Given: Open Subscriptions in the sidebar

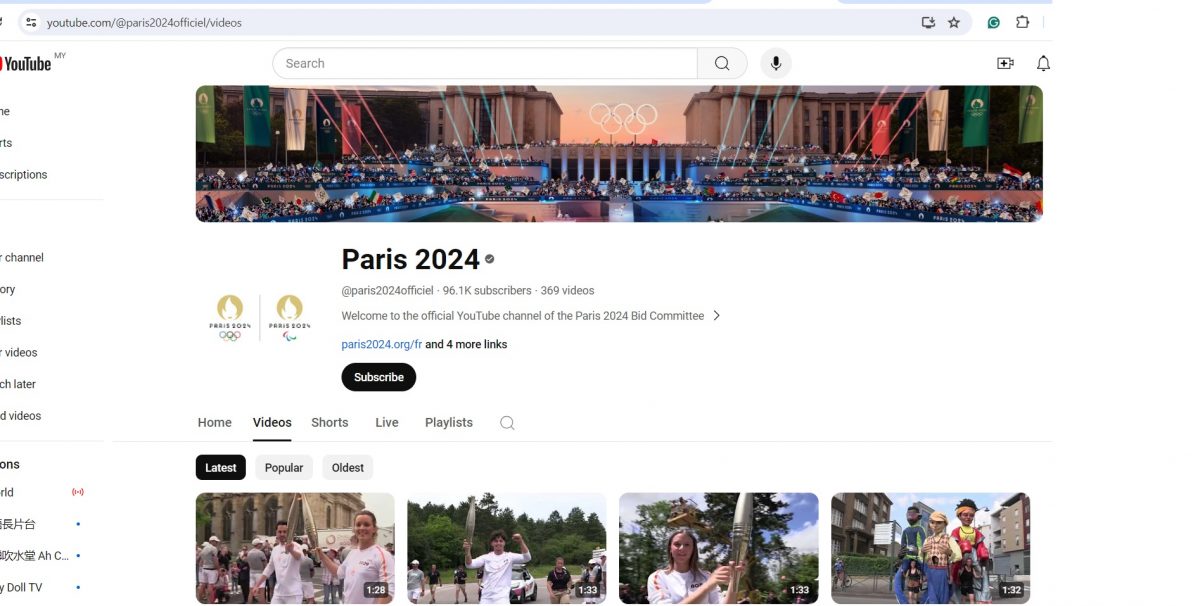Looking at the screenshot, I should (24, 175).
